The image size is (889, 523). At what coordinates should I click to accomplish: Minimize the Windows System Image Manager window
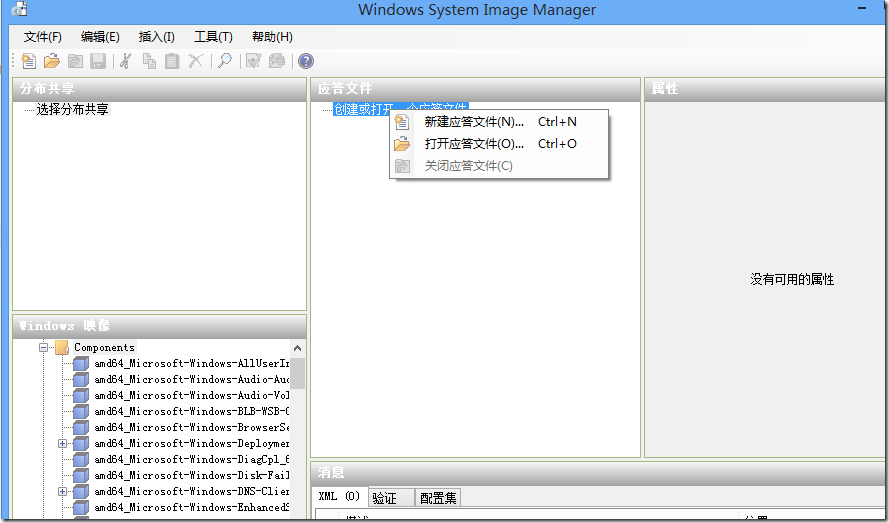(x=862, y=9)
